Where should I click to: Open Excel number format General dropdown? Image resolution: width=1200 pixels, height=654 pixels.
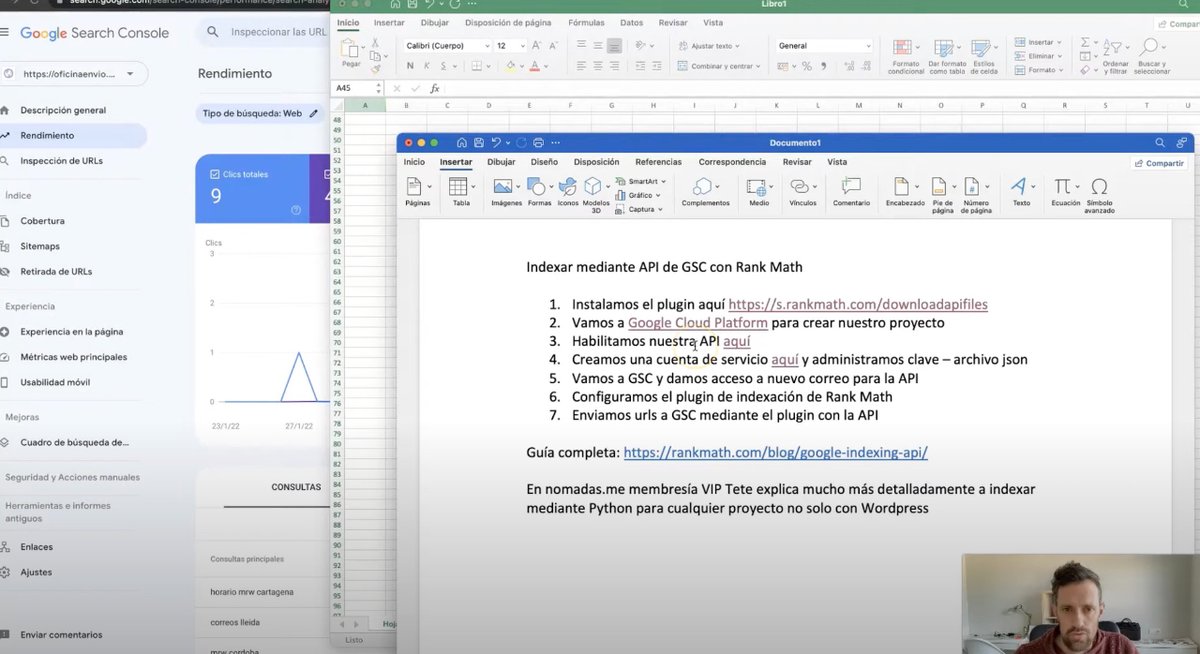pyautogui.click(x=868, y=46)
